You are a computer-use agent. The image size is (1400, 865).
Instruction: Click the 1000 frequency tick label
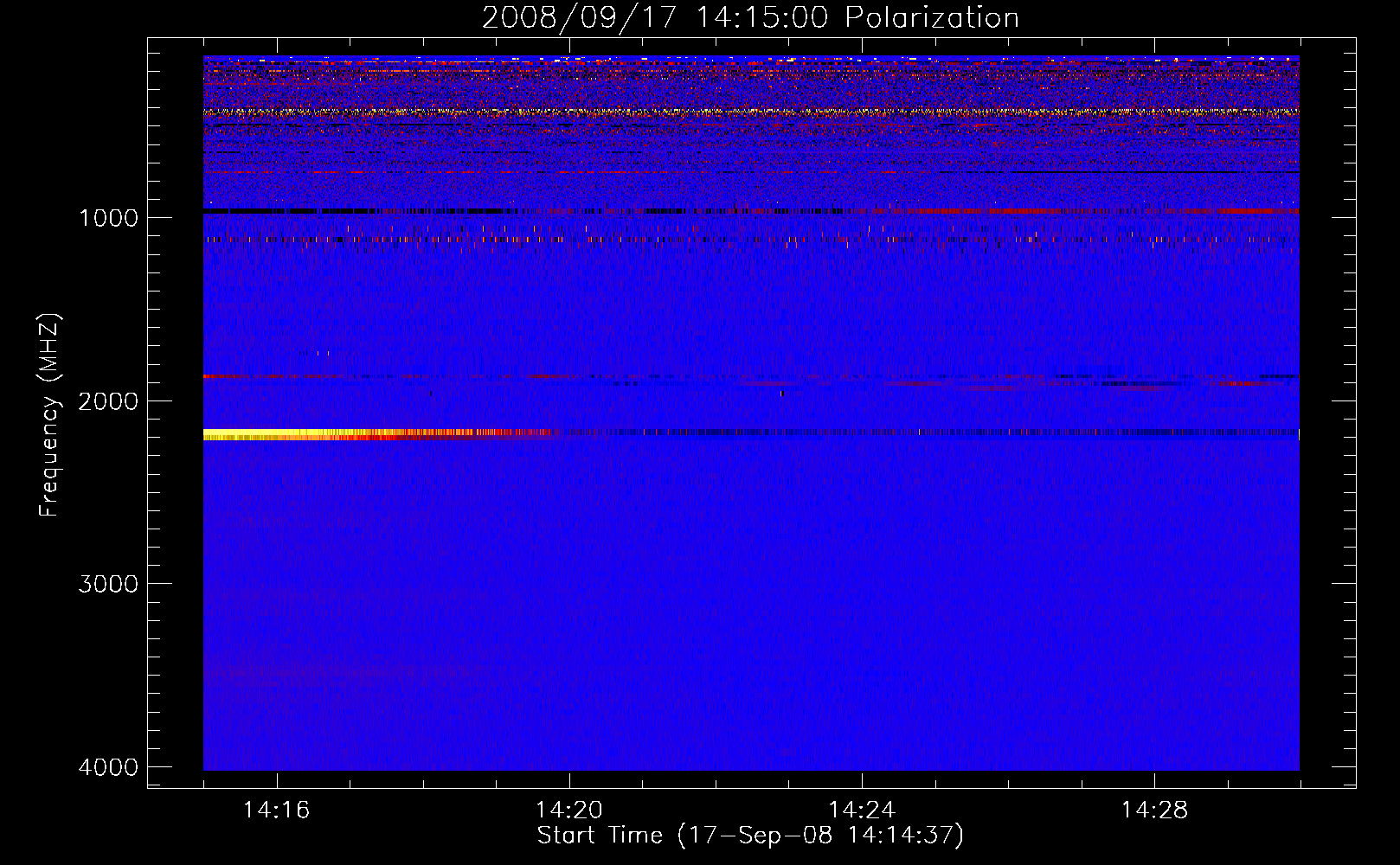[108, 217]
